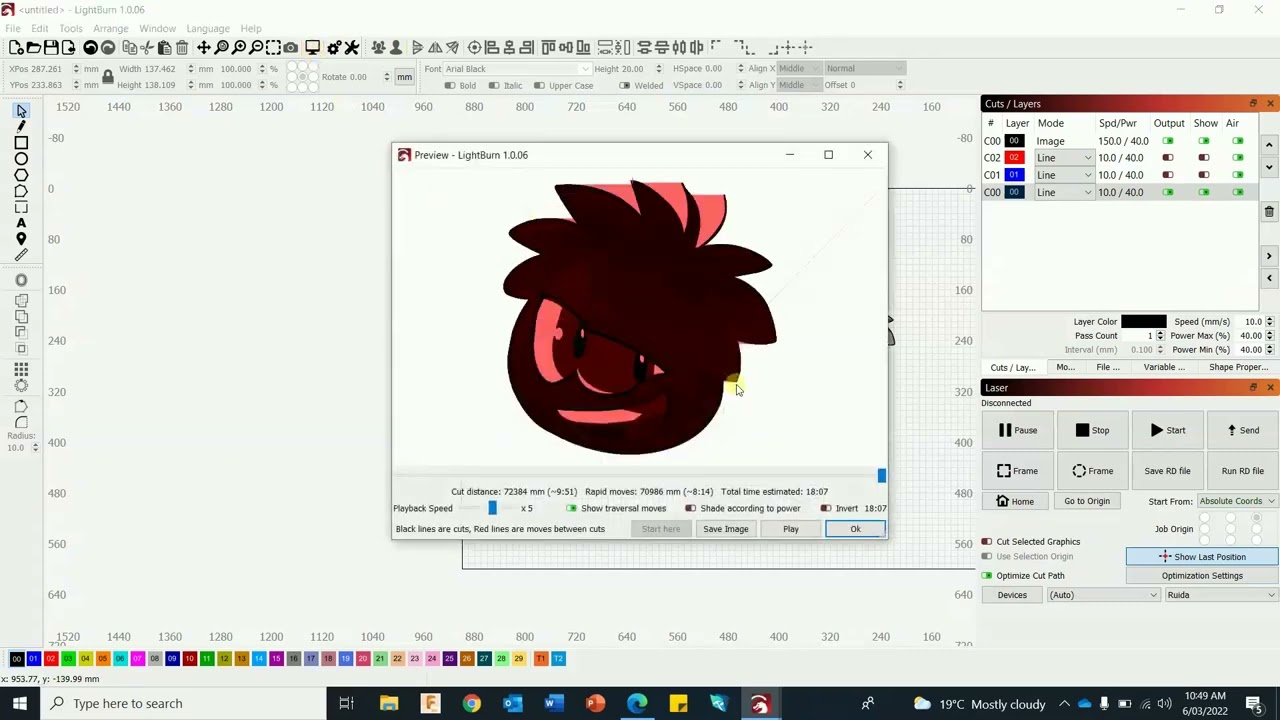Select the Rectangle tool
This screenshot has width=1280, height=720.
21,143
